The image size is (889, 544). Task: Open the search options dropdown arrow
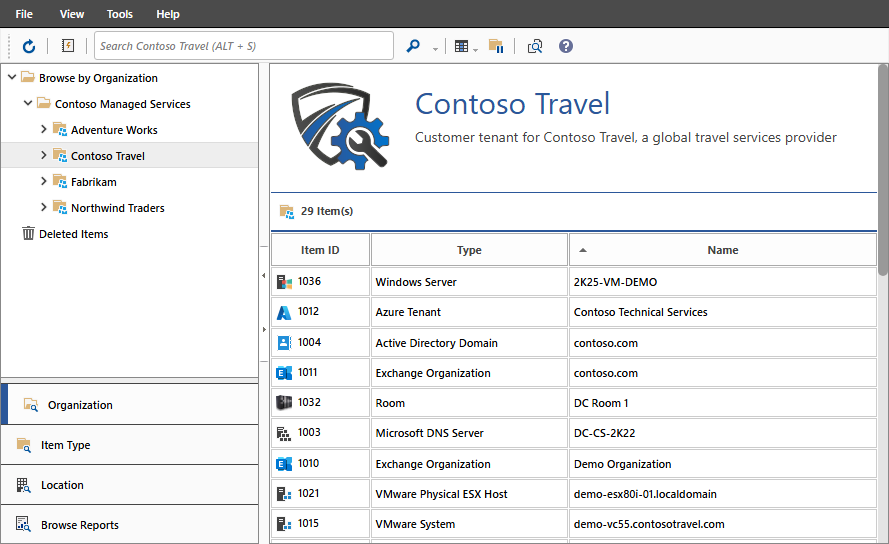point(435,49)
